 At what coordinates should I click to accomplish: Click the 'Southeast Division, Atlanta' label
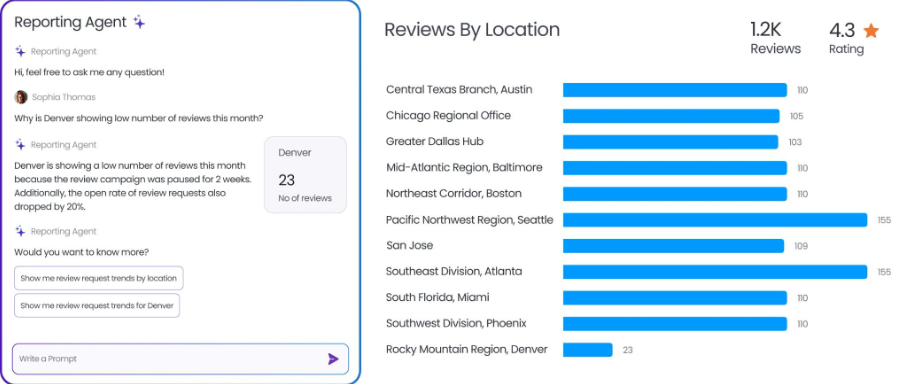(454, 271)
